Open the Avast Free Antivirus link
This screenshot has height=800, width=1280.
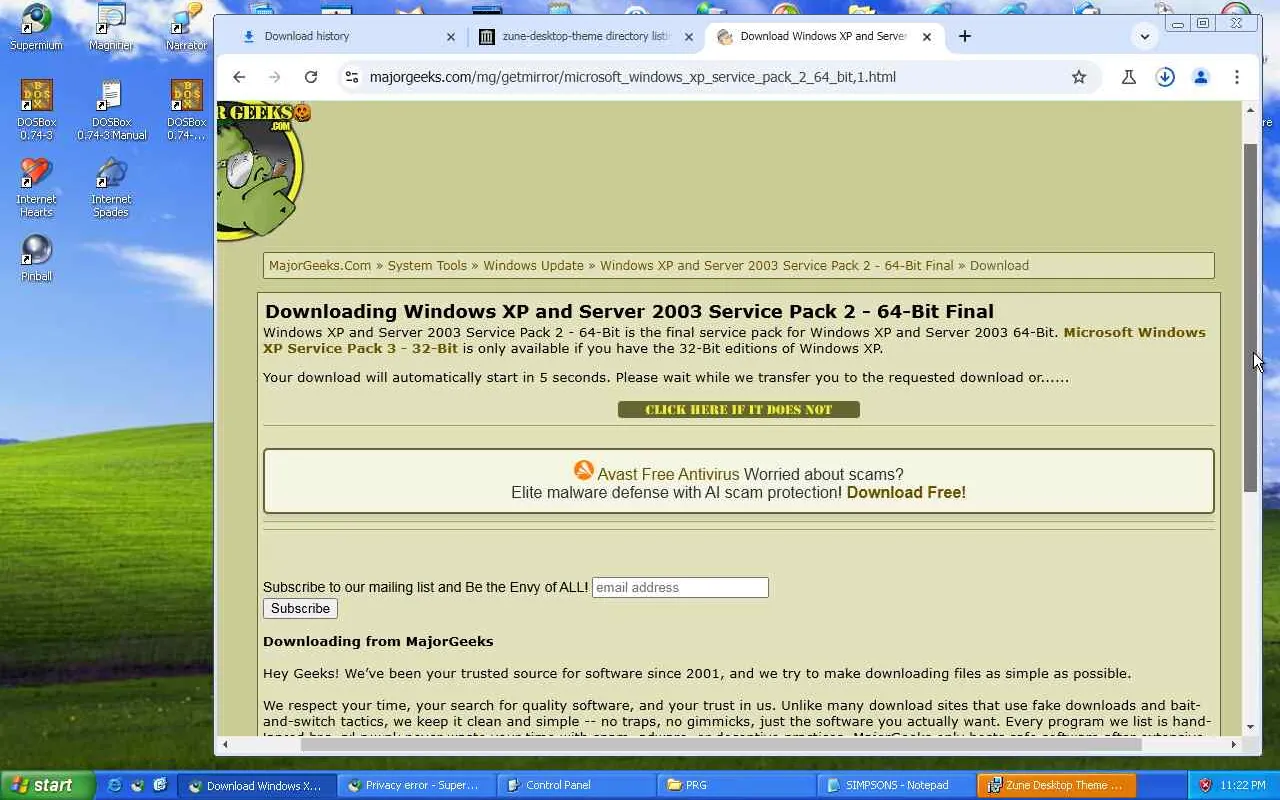click(668, 474)
